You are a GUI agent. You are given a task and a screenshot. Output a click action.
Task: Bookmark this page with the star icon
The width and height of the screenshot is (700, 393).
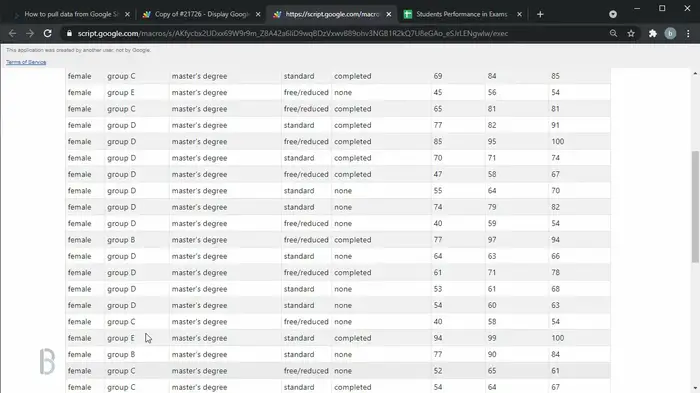(631, 33)
